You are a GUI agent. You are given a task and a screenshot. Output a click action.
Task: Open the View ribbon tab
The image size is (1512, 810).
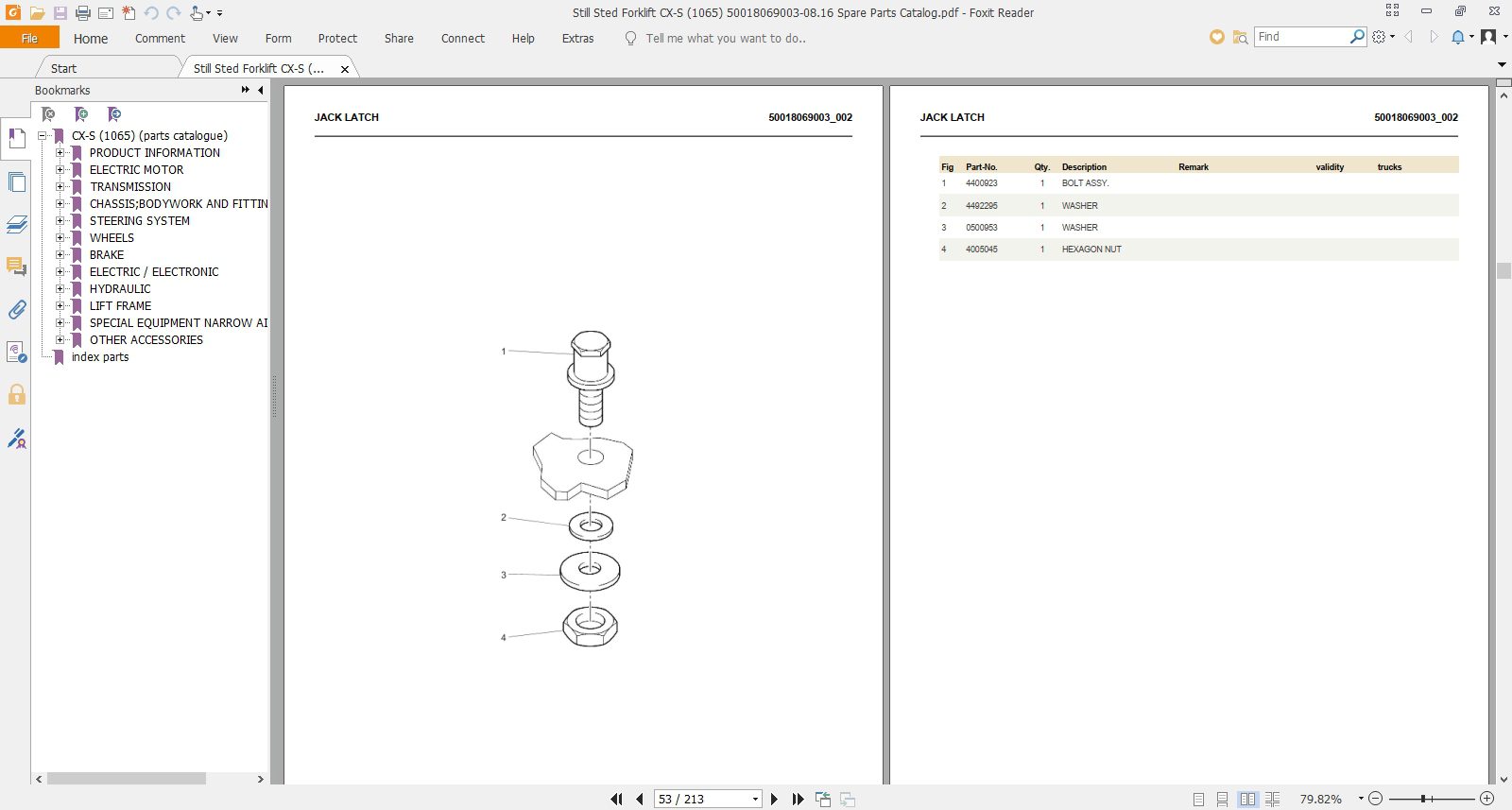click(x=225, y=39)
